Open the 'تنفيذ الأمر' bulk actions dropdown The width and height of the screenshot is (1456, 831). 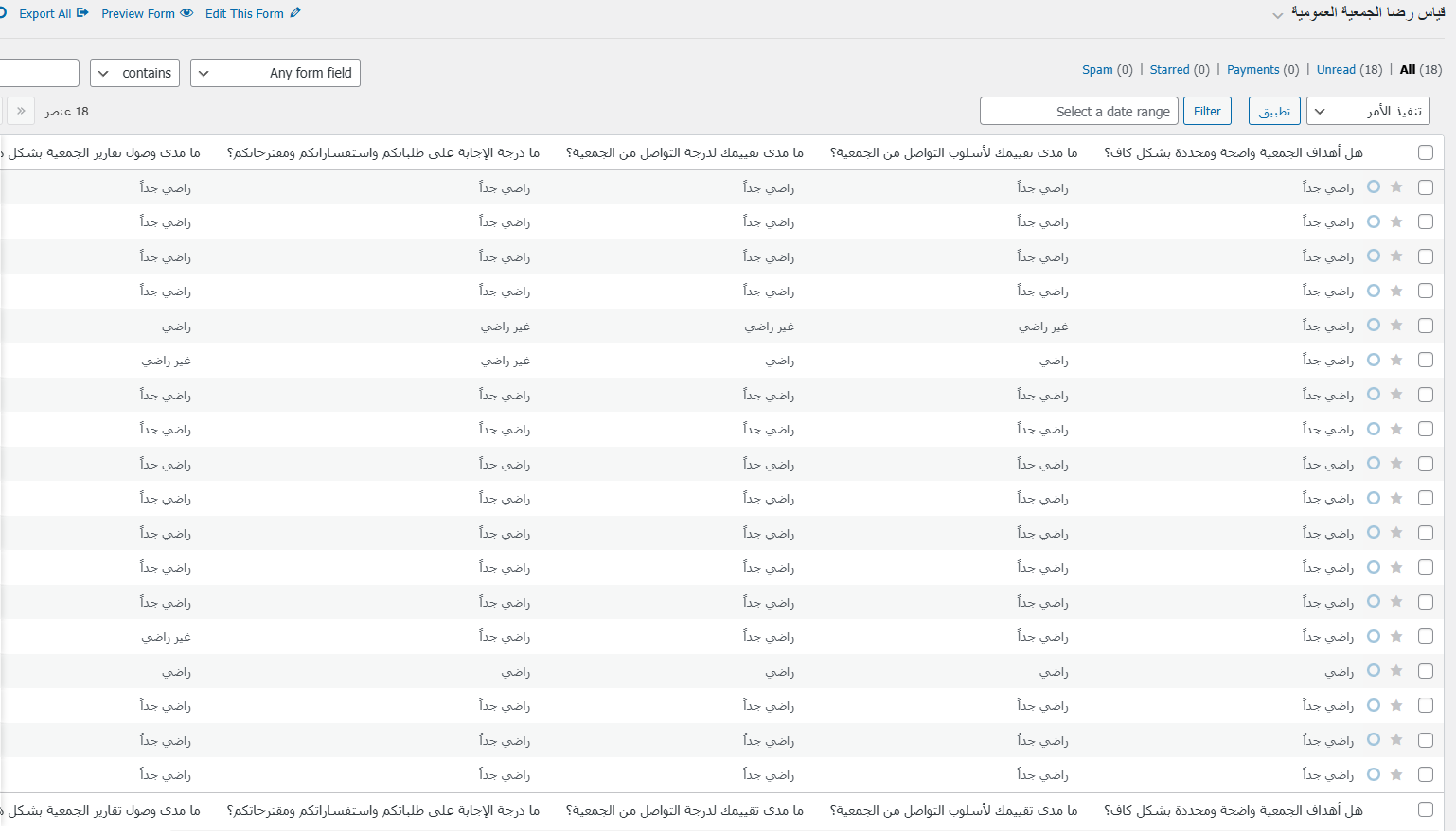pos(1367,112)
